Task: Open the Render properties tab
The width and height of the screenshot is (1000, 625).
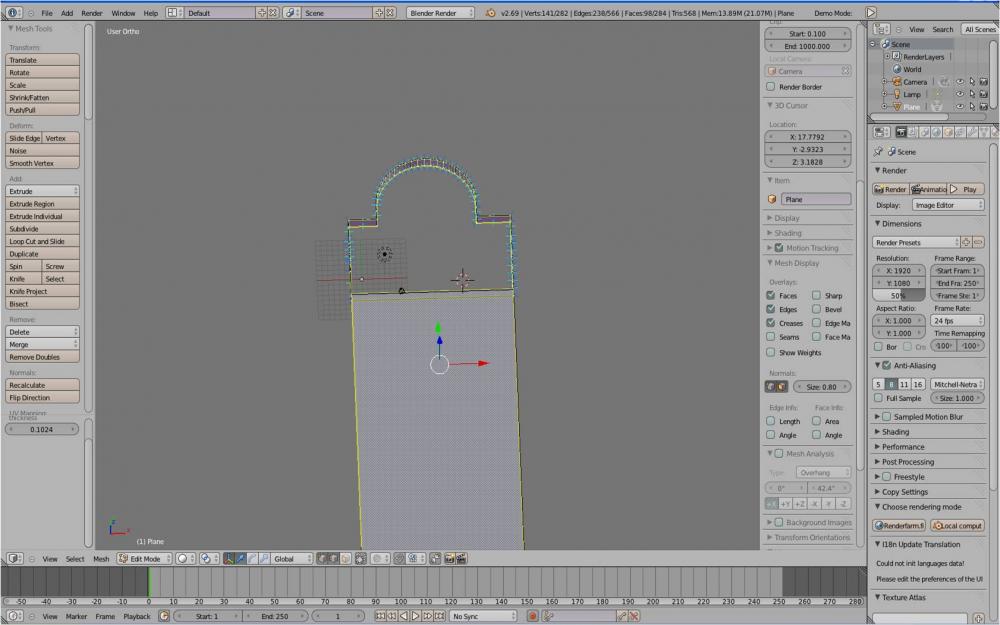Action: tap(901, 132)
